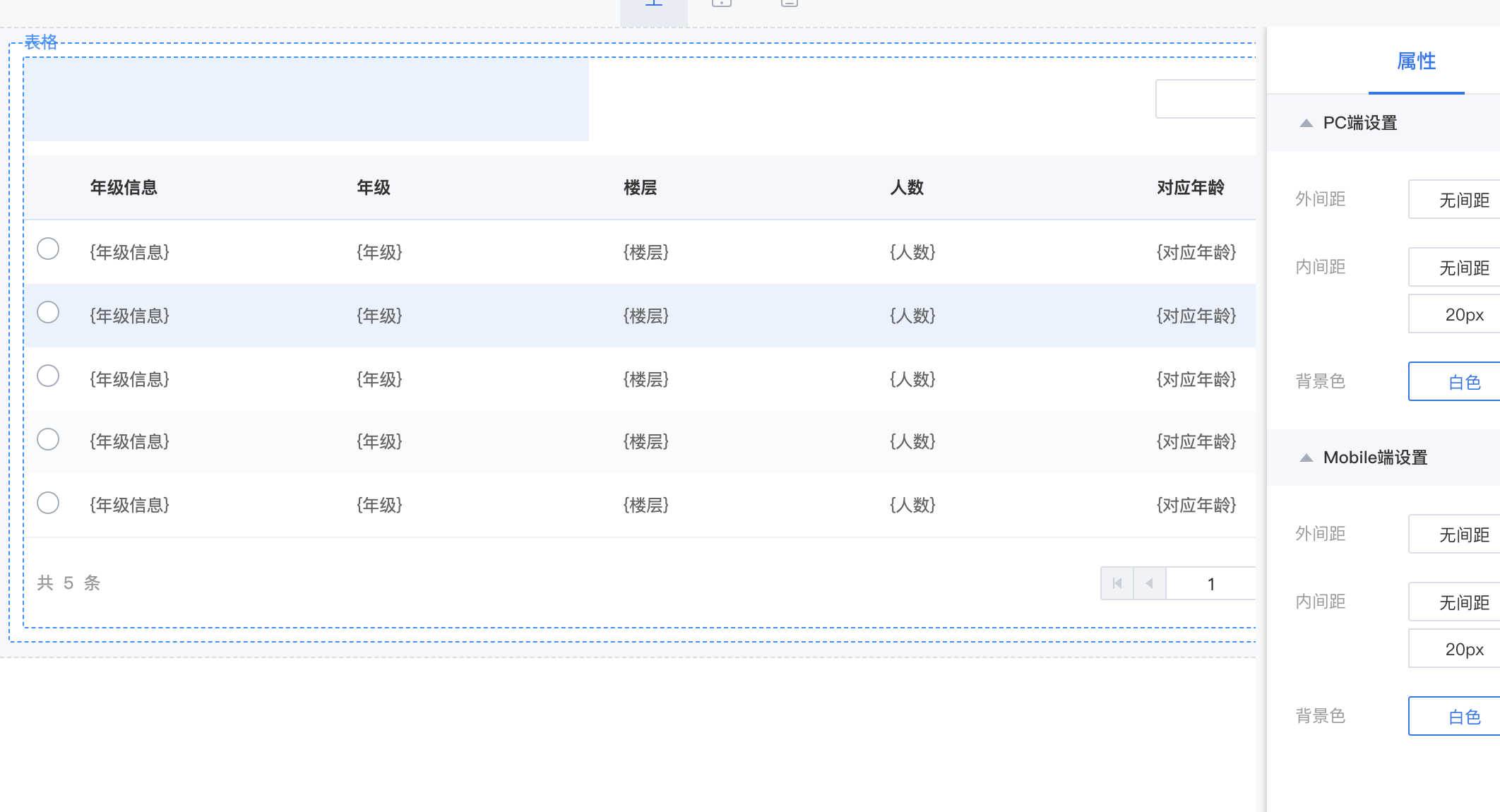Open Mobile 内间距 dropdown showing 无间距
Image resolution: width=1500 pixels, height=812 pixels.
pos(1453,602)
